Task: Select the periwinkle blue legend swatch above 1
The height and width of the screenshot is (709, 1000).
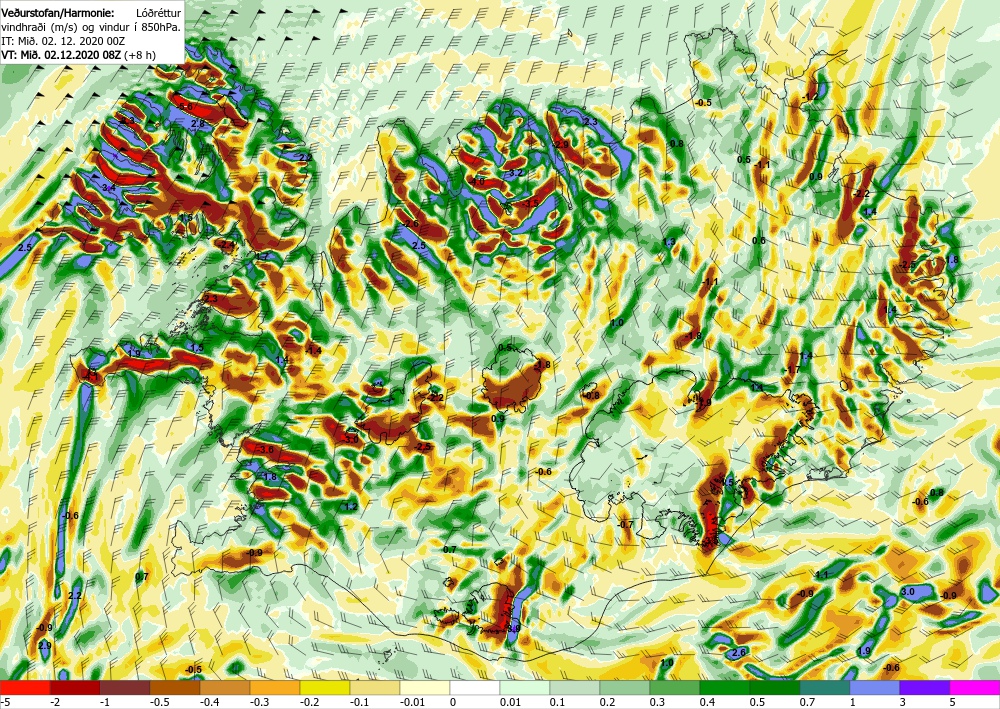Action: pyautogui.click(x=874, y=688)
